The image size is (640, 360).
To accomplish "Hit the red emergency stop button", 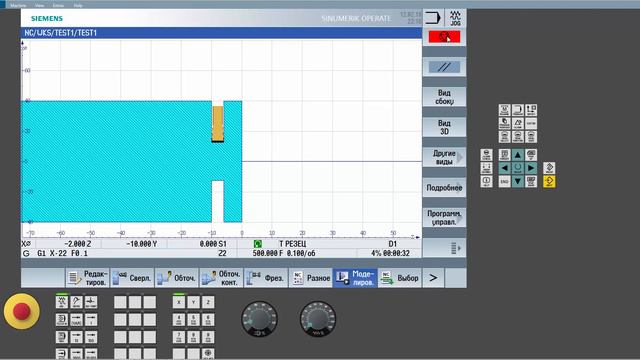I will [x=22, y=311].
